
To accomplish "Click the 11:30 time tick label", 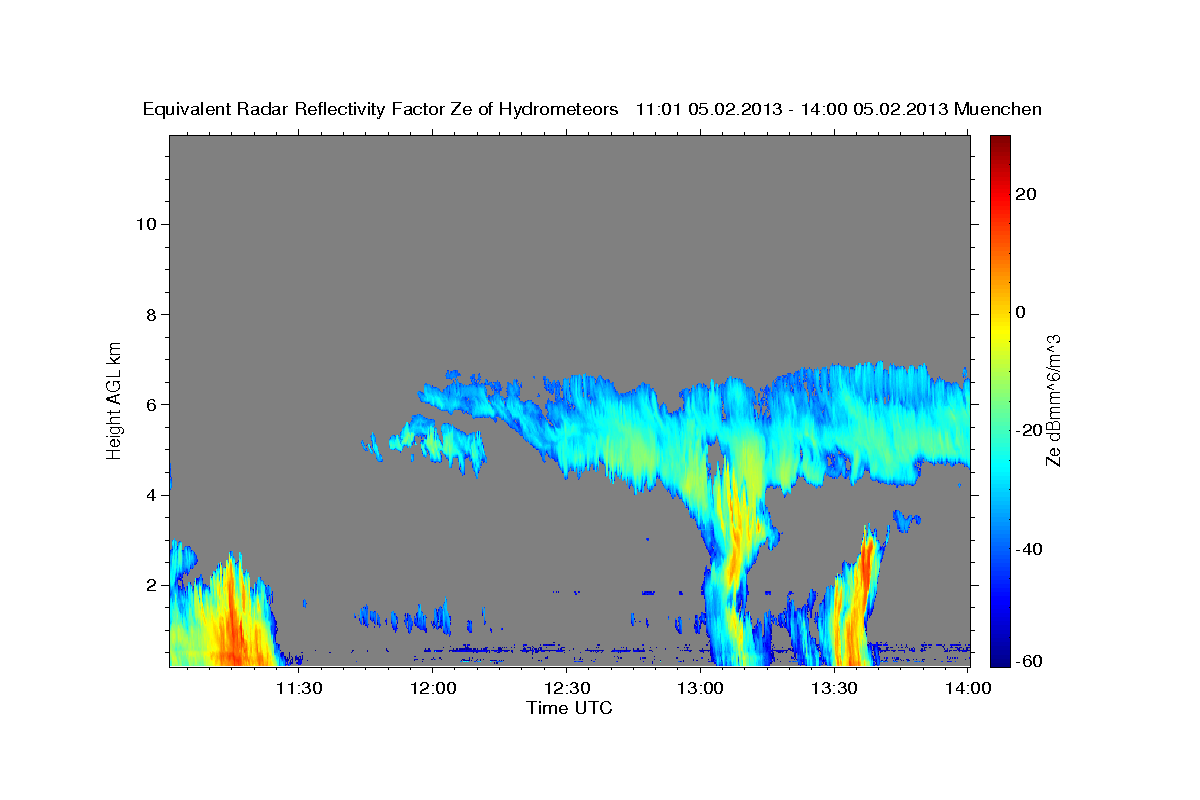I will click(x=299, y=689).
